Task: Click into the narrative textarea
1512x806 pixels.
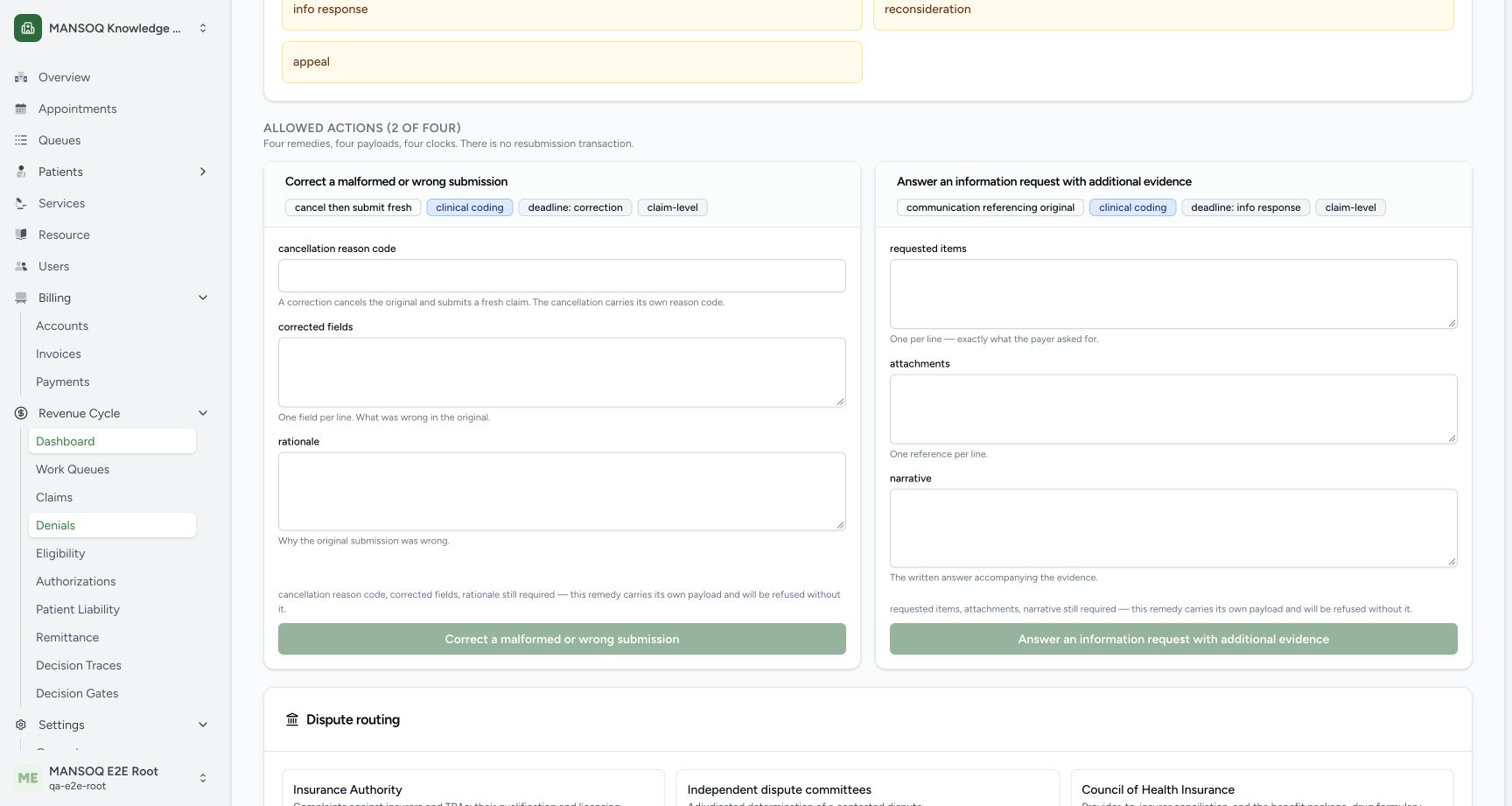Action: 1173,528
